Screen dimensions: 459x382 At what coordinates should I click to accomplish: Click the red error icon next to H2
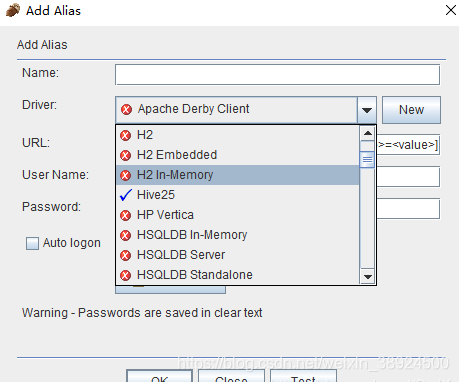pyautogui.click(x=125, y=135)
